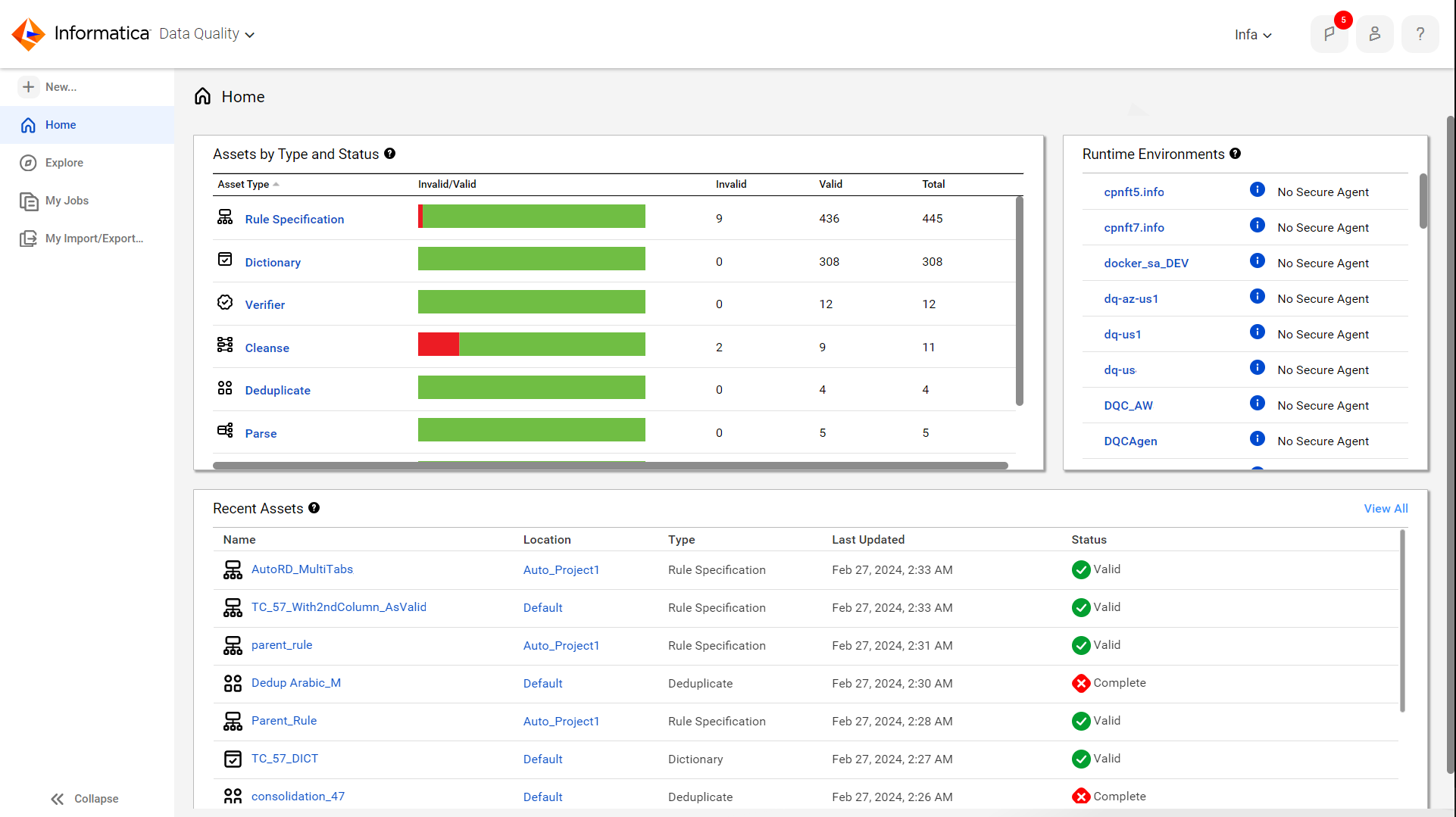Click info icon for dq-az-us1 environment
The image size is (1456, 817).
click(x=1257, y=297)
